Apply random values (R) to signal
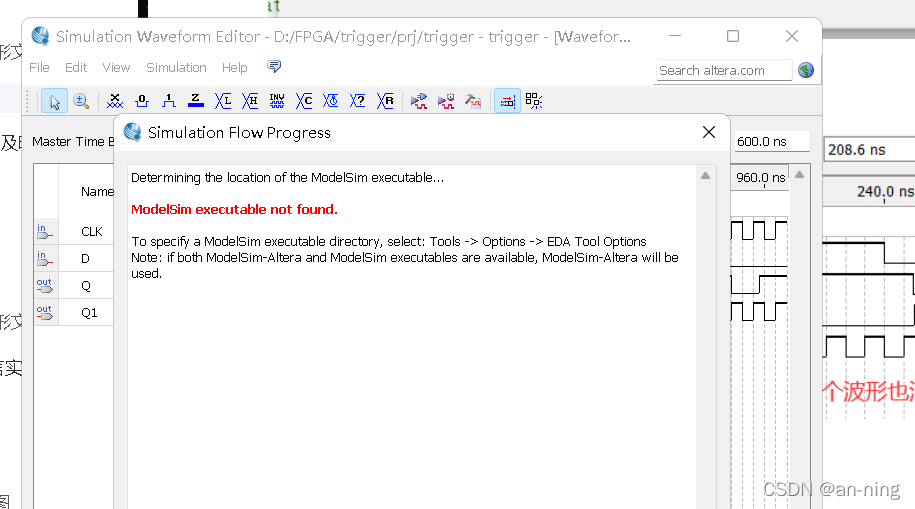The image size is (915, 509). tap(385, 101)
